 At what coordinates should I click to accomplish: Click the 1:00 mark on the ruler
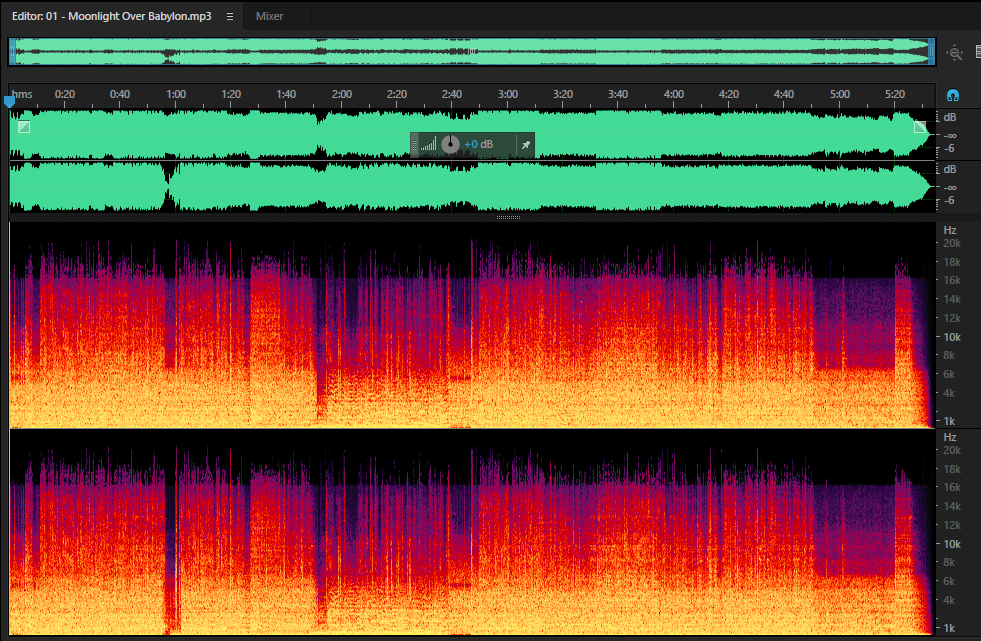(176, 94)
